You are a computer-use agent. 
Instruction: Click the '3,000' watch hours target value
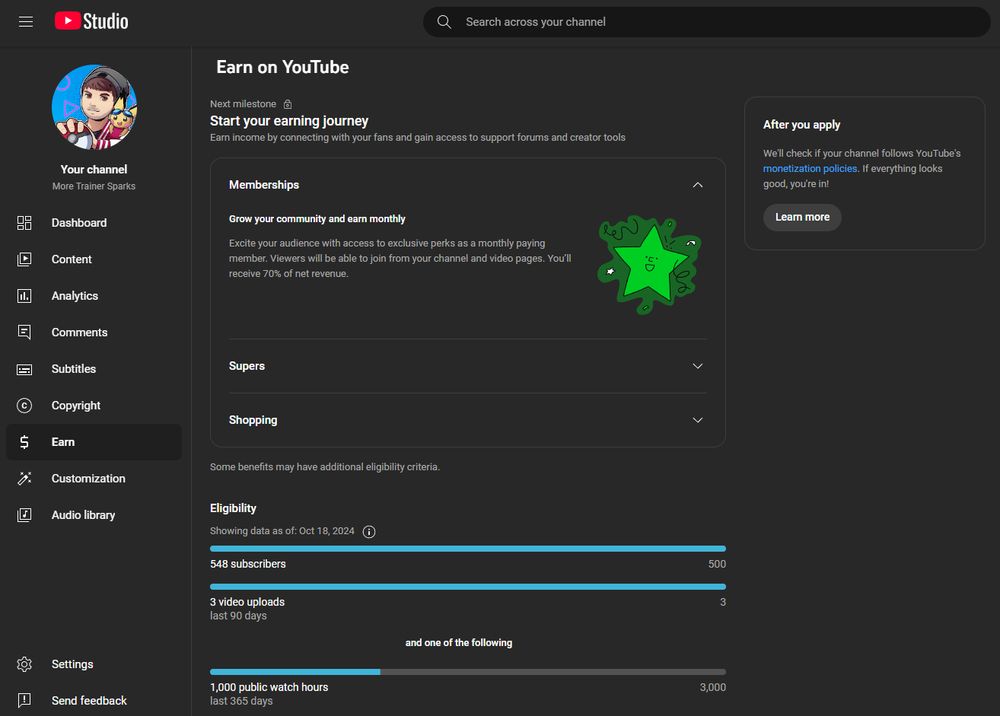pyautogui.click(x=712, y=687)
